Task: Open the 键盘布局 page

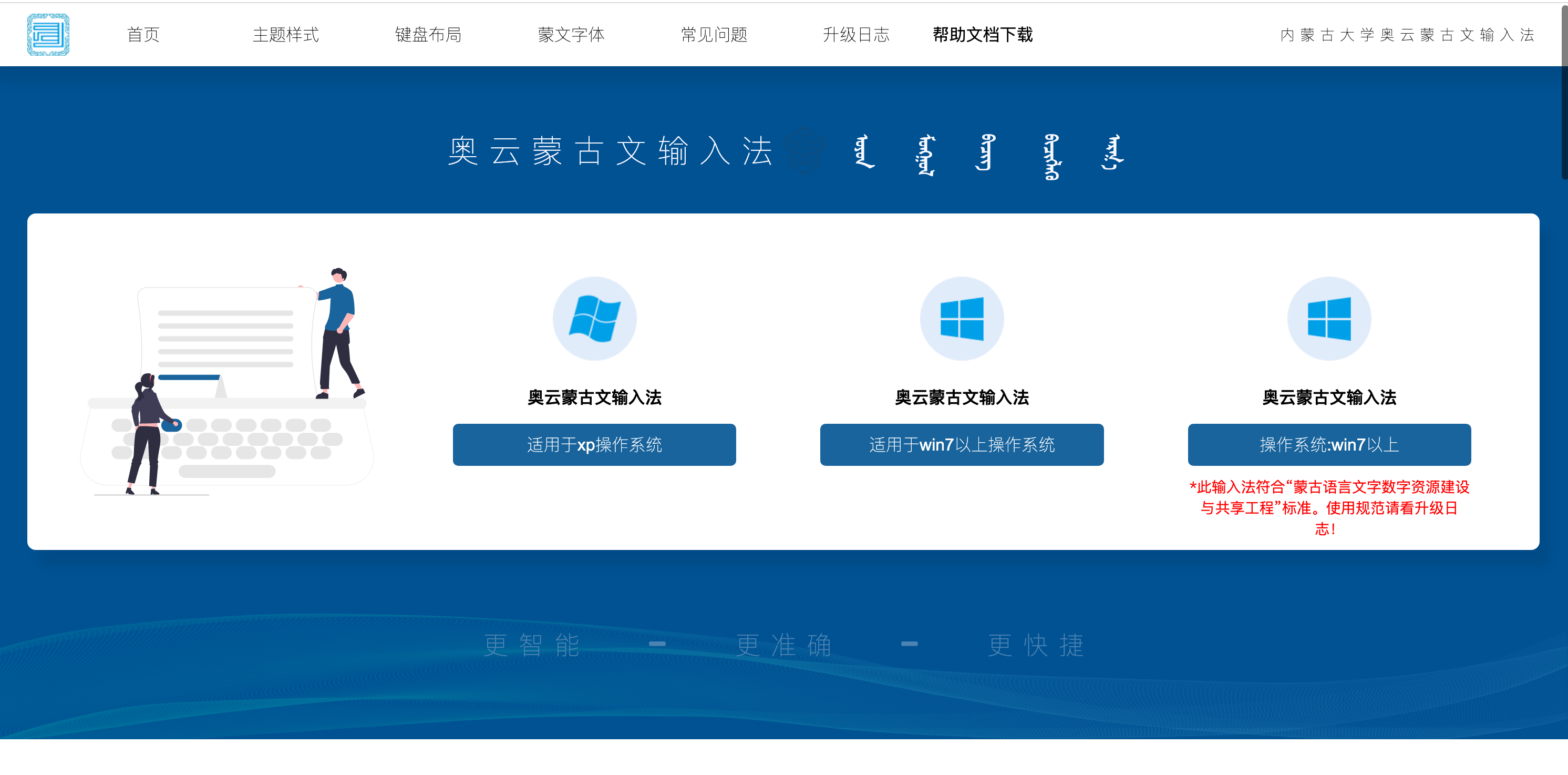Action: point(429,35)
